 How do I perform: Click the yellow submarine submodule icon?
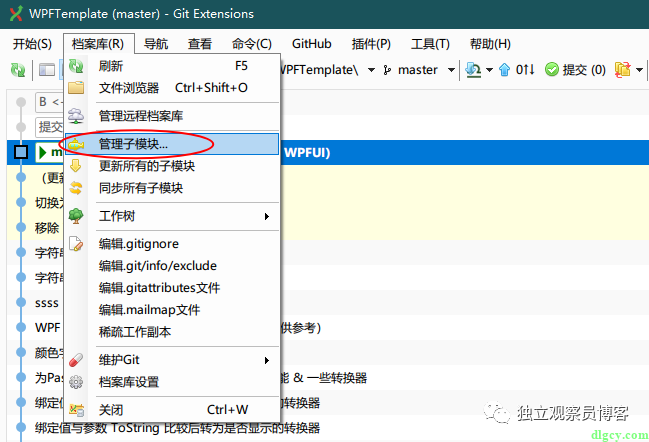pos(76,144)
